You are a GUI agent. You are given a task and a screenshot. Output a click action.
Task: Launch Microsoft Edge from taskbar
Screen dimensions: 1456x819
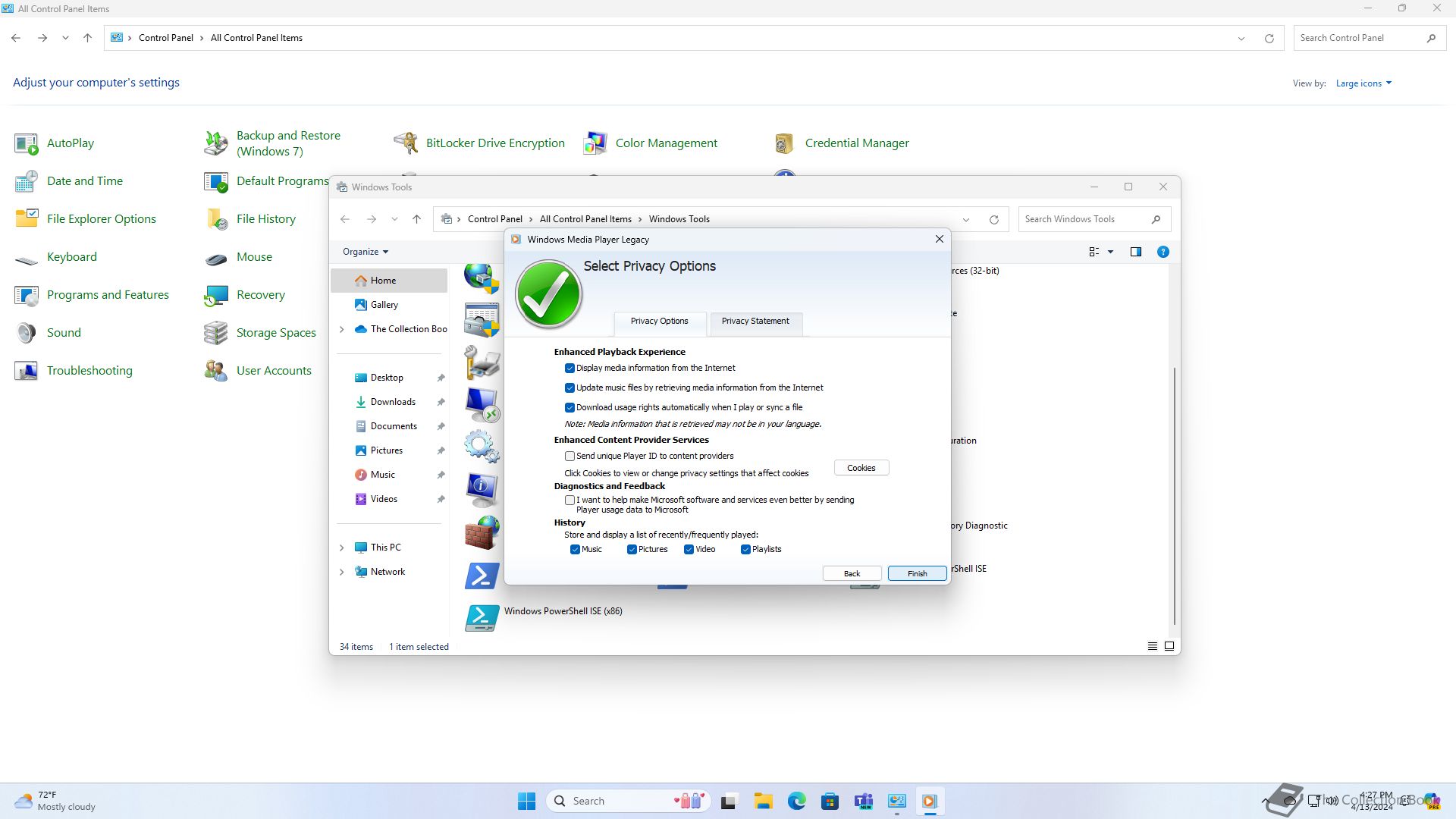(796, 801)
